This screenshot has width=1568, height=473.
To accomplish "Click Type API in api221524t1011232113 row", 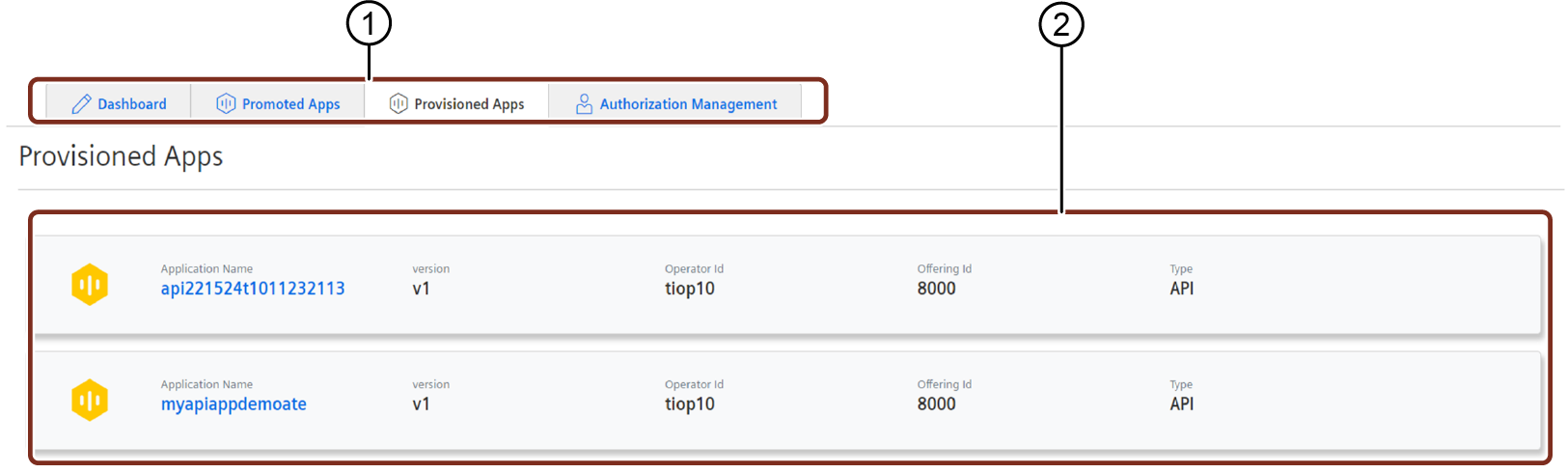I will tap(1182, 289).
